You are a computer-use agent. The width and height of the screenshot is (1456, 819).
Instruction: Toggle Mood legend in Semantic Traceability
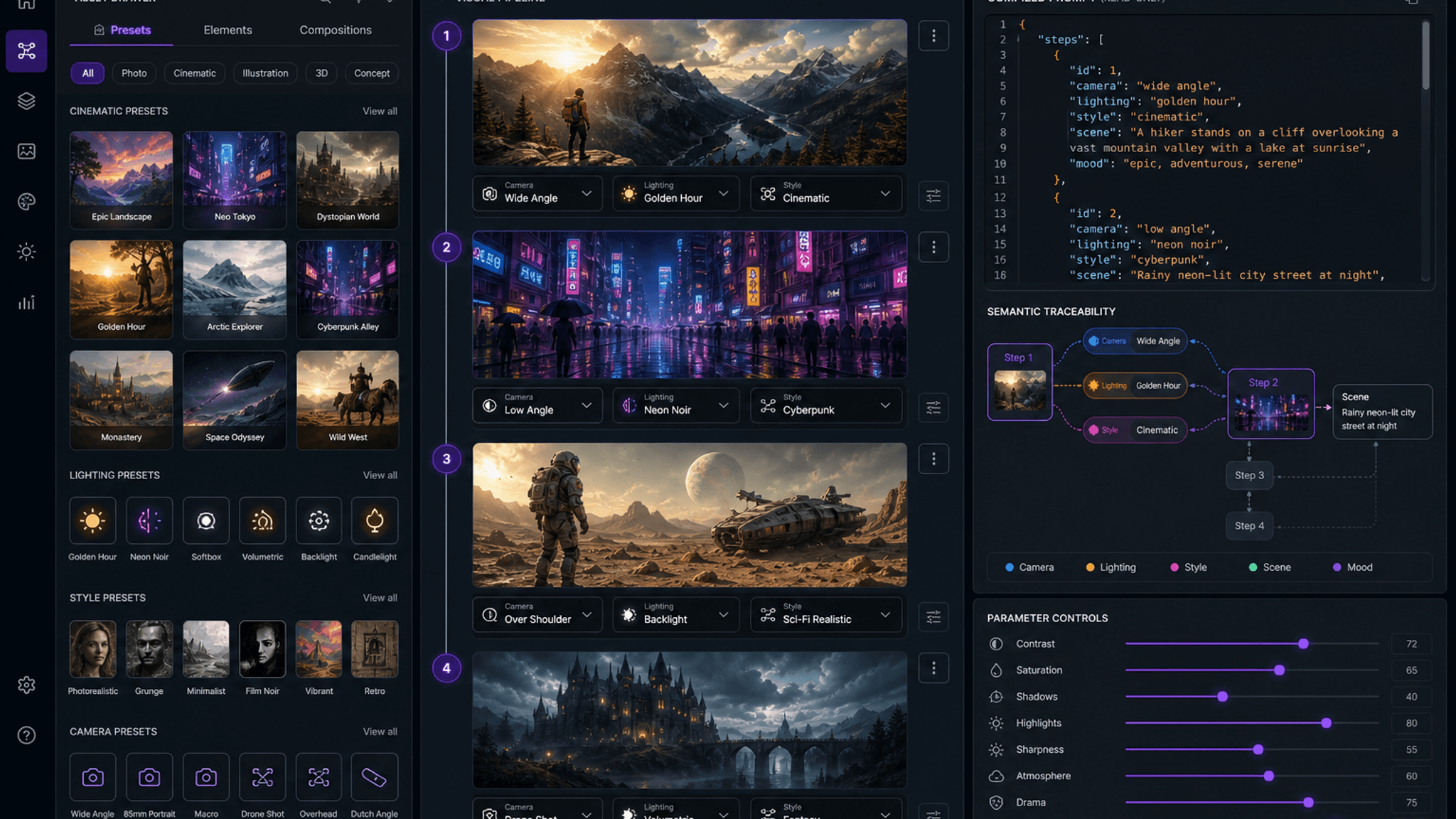coord(1352,567)
